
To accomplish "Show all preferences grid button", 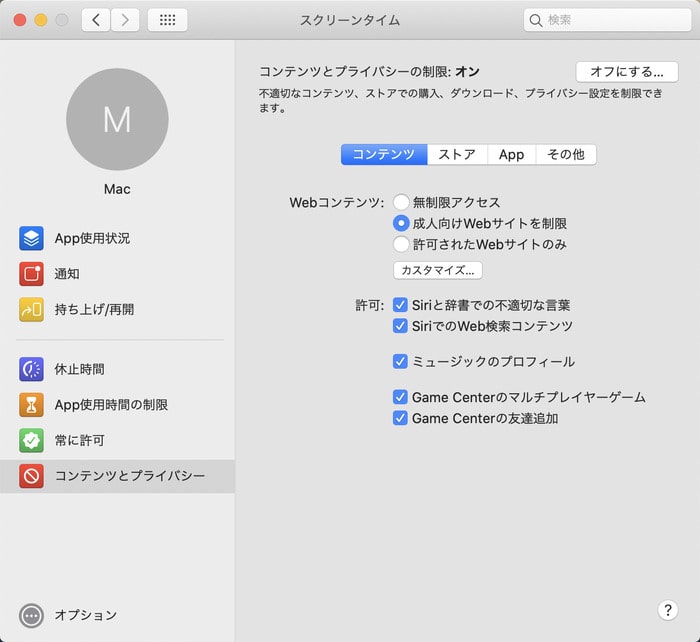I will point(167,20).
